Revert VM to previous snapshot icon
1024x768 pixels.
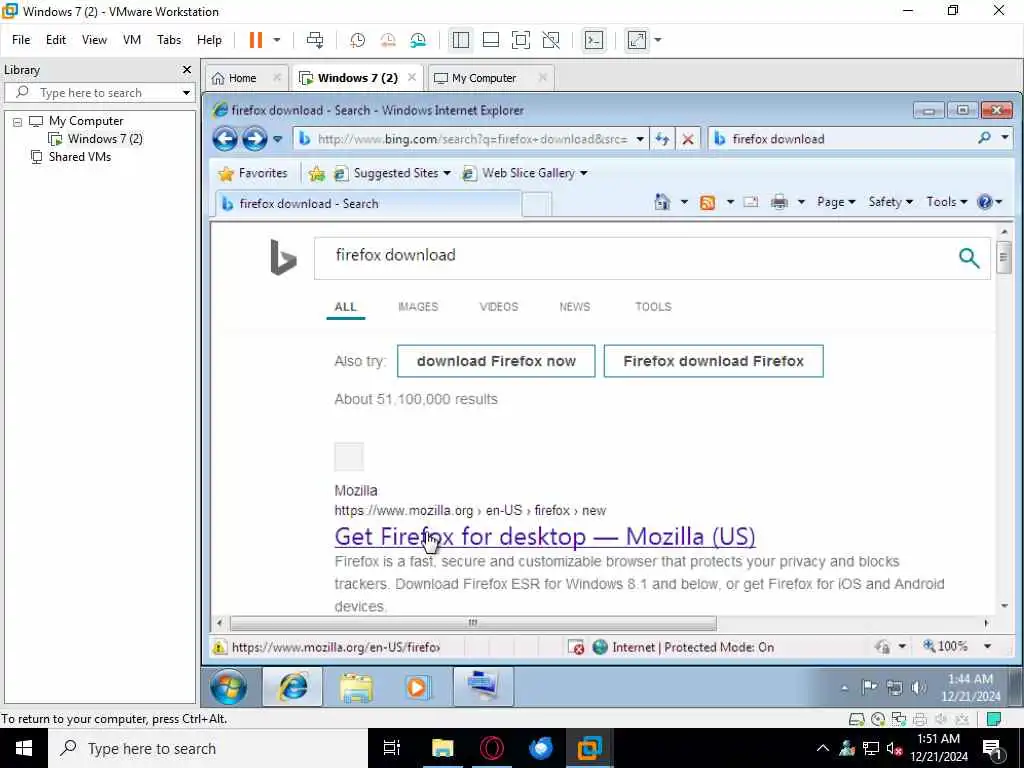pos(388,40)
